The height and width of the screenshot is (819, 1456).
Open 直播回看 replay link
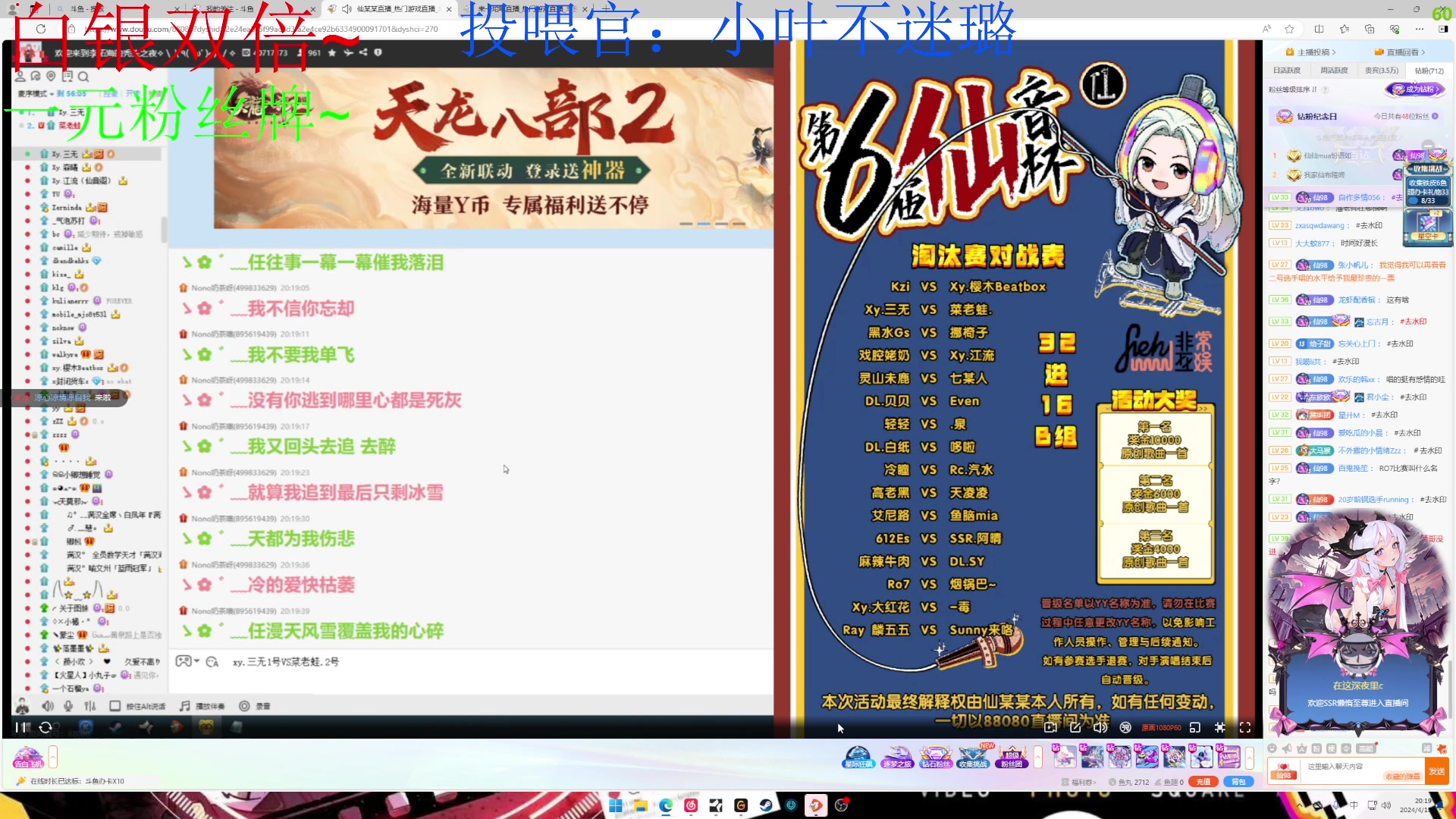[1400, 52]
